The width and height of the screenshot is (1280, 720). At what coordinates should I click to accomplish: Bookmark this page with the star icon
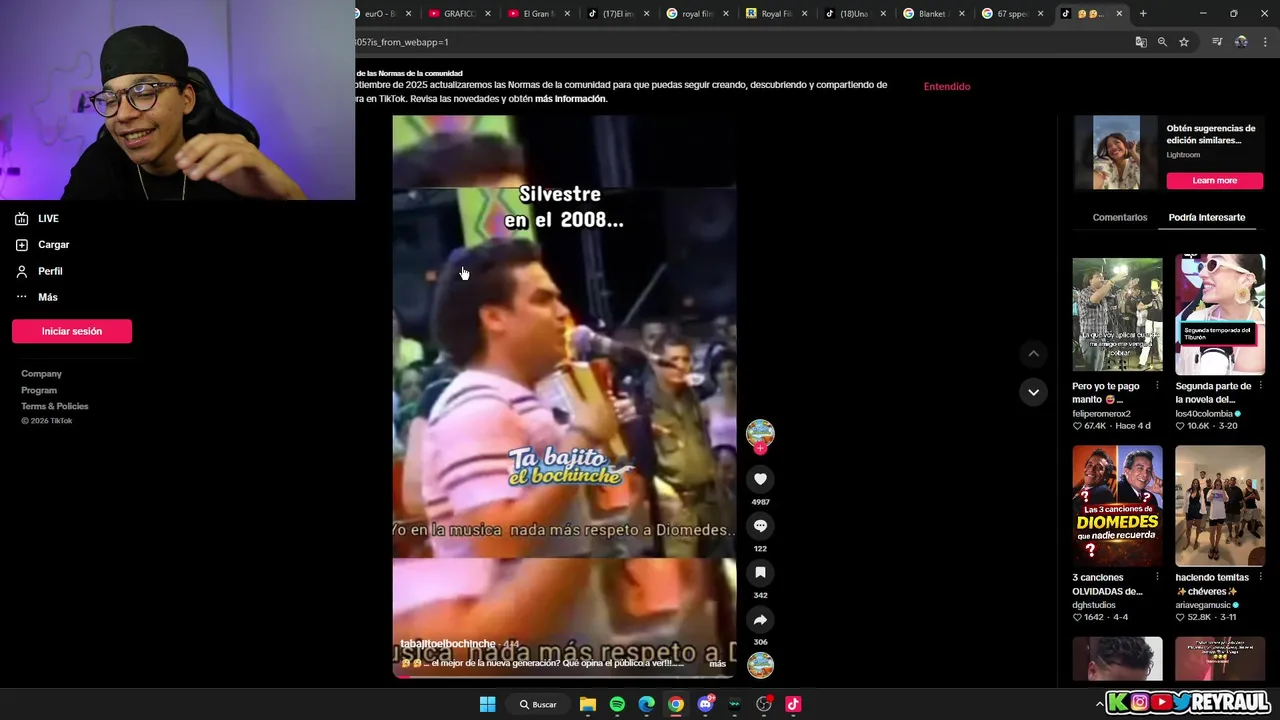[x=1184, y=42]
